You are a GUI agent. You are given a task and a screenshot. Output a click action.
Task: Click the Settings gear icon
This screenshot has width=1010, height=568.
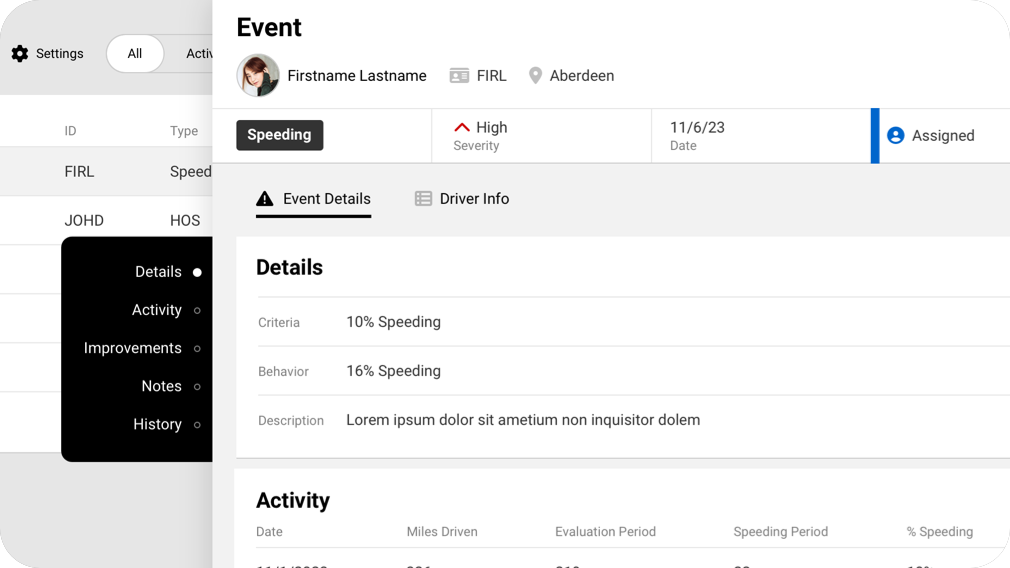coord(20,54)
